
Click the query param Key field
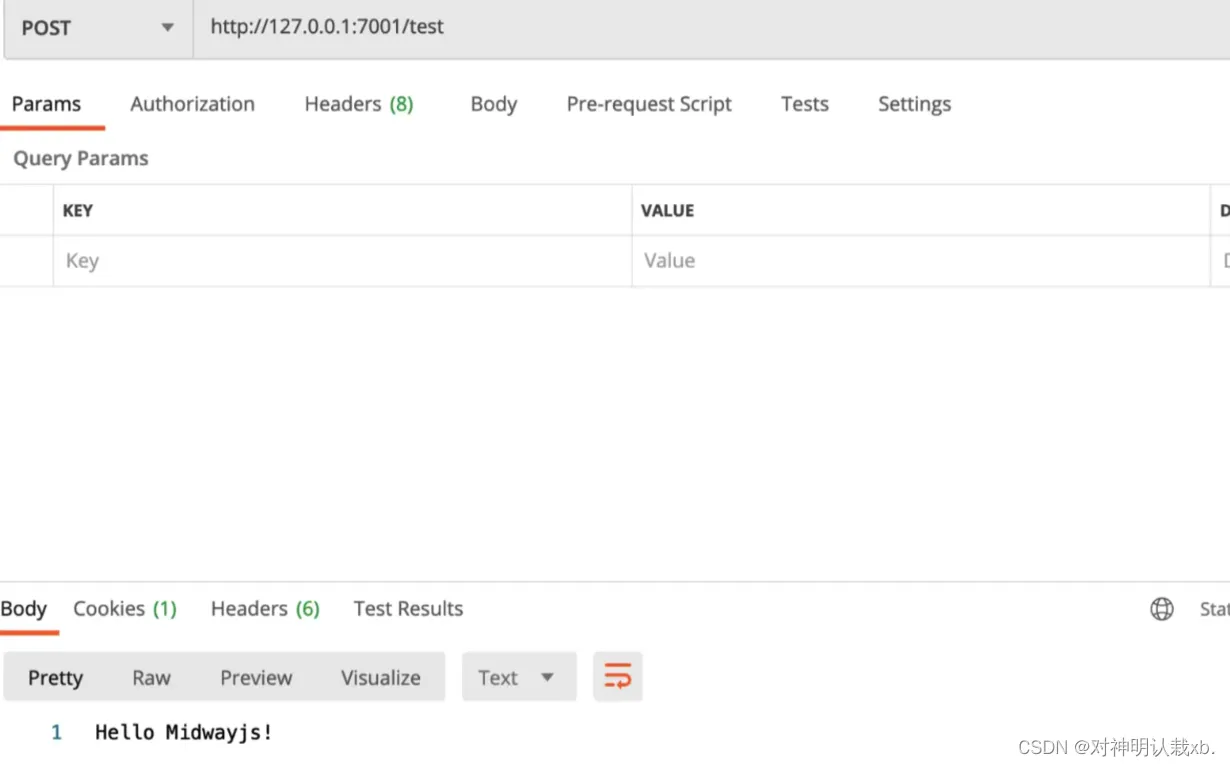pos(342,261)
